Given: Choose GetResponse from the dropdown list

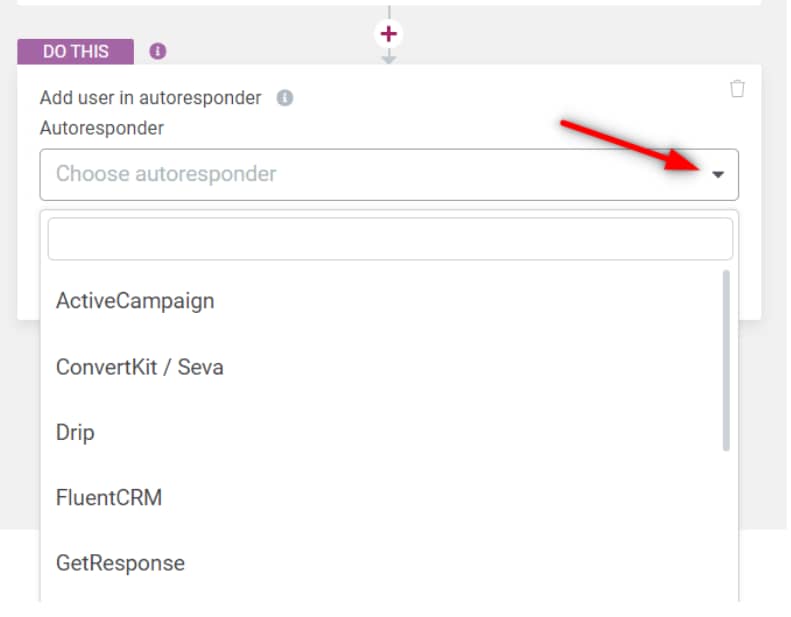Looking at the screenshot, I should (120, 563).
